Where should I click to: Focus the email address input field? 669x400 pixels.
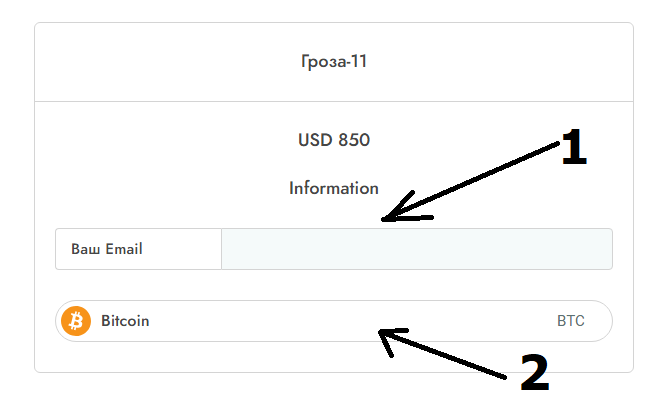point(416,249)
